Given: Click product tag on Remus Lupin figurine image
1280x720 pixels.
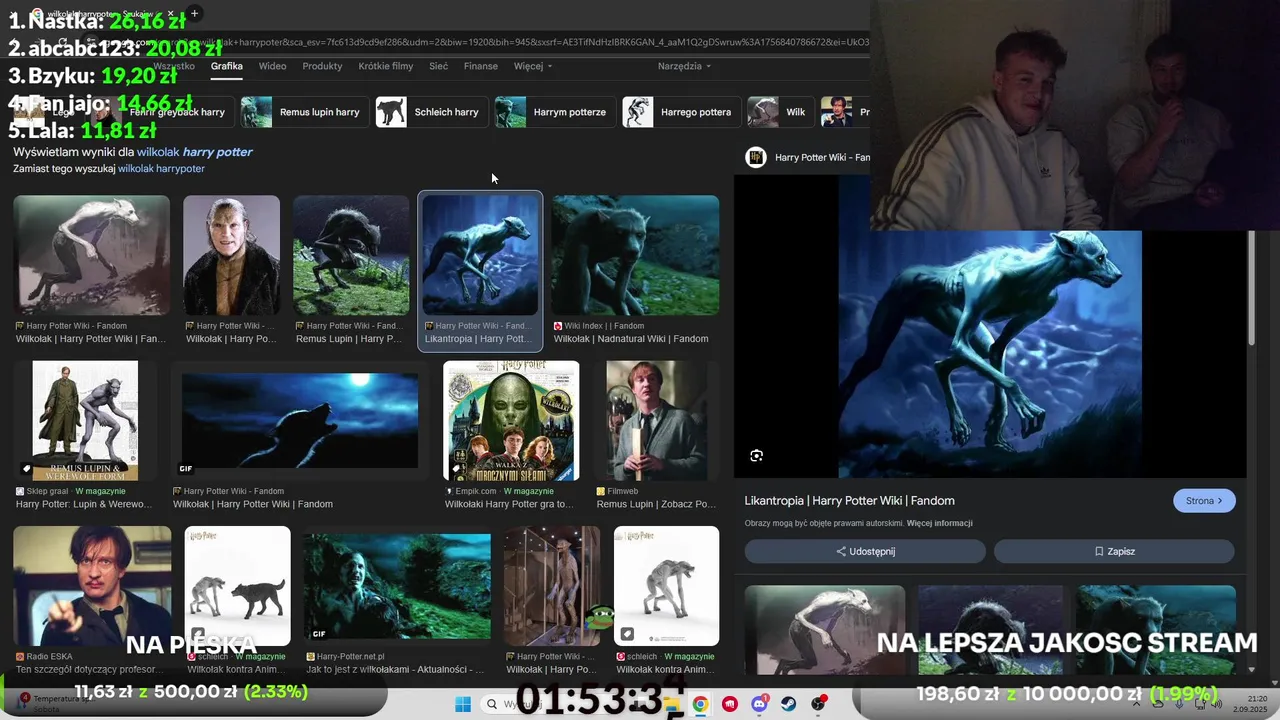Looking at the screenshot, I should coord(27,468).
